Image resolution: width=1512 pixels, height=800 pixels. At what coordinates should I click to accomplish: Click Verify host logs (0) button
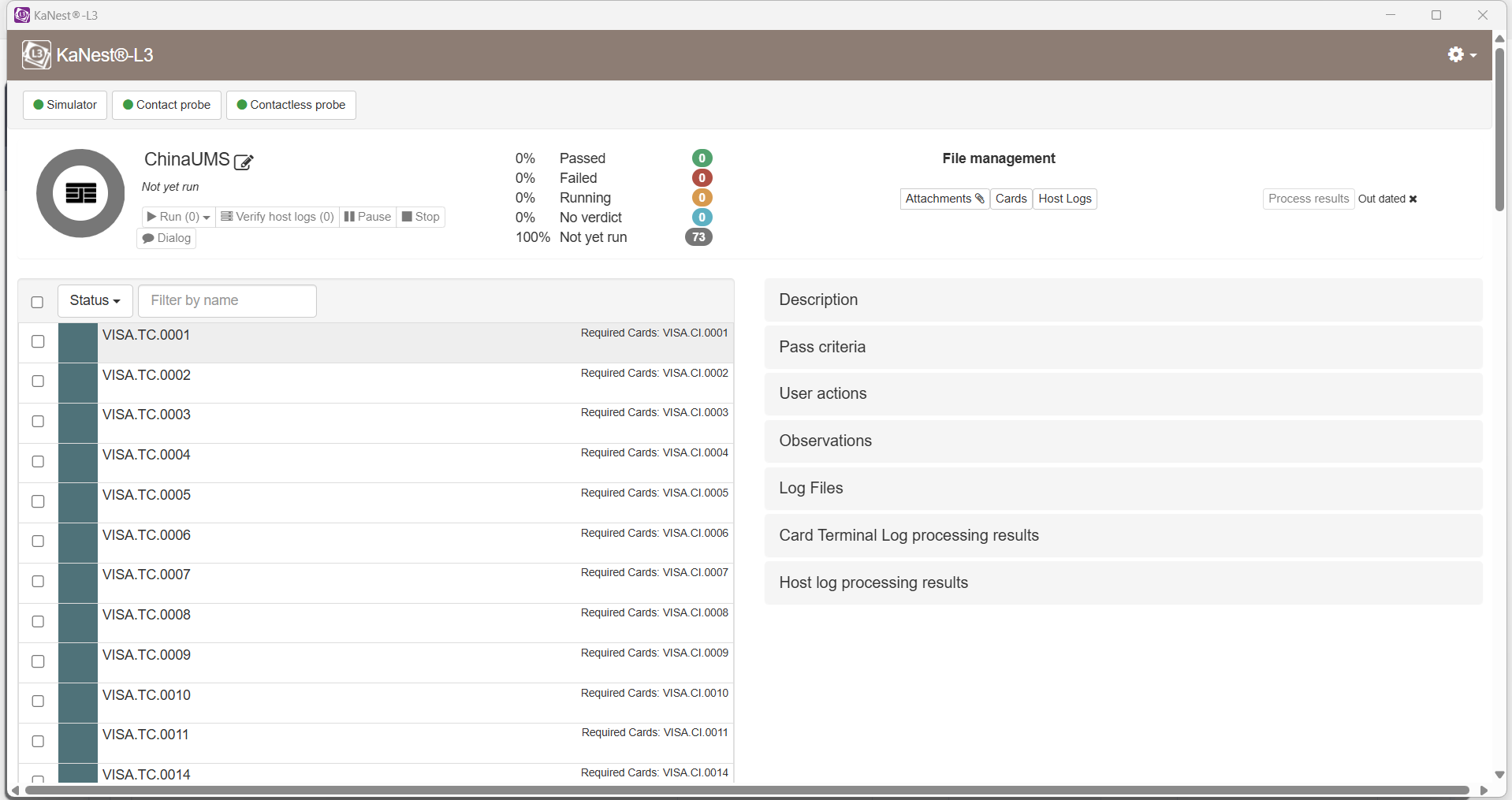[x=277, y=217]
